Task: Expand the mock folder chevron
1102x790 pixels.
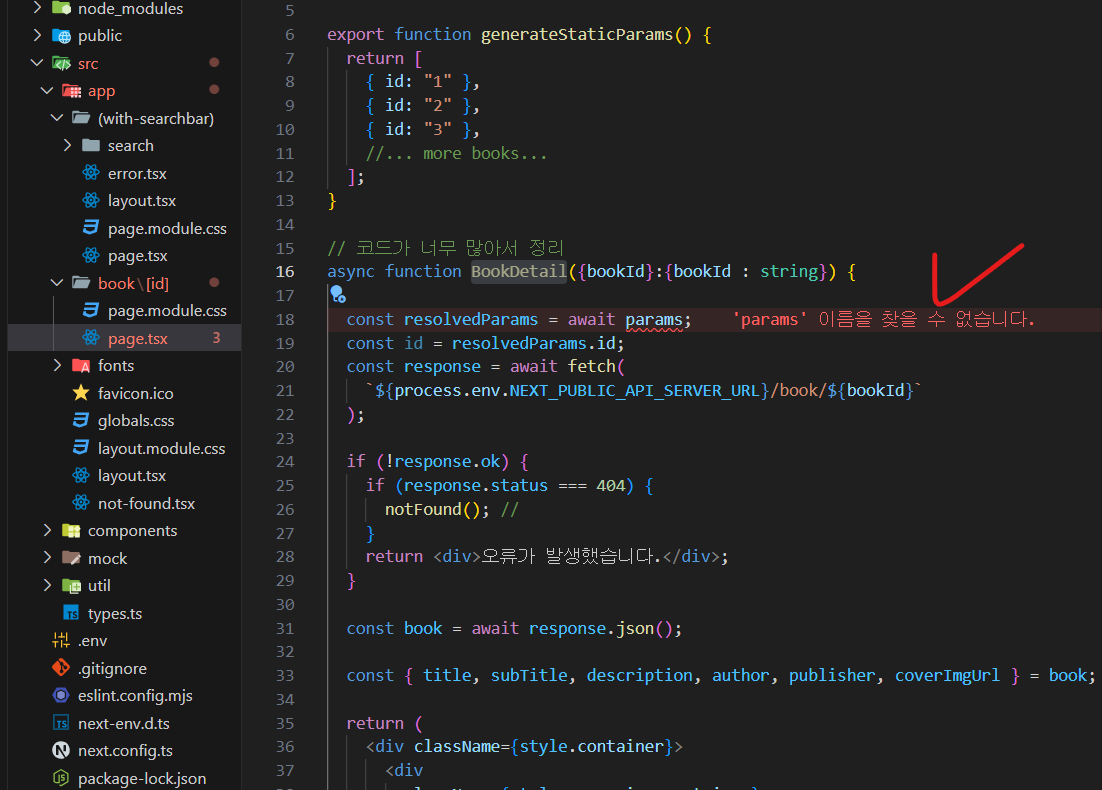Action: pyautogui.click(x=47, y=558)
